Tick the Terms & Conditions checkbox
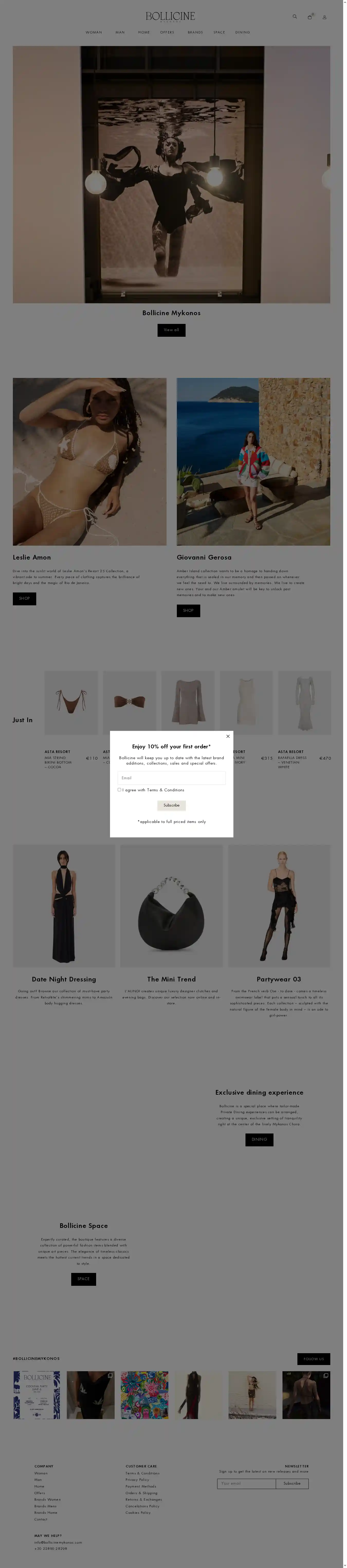This screenshot has height=1568, width=347. coord(119,790)
